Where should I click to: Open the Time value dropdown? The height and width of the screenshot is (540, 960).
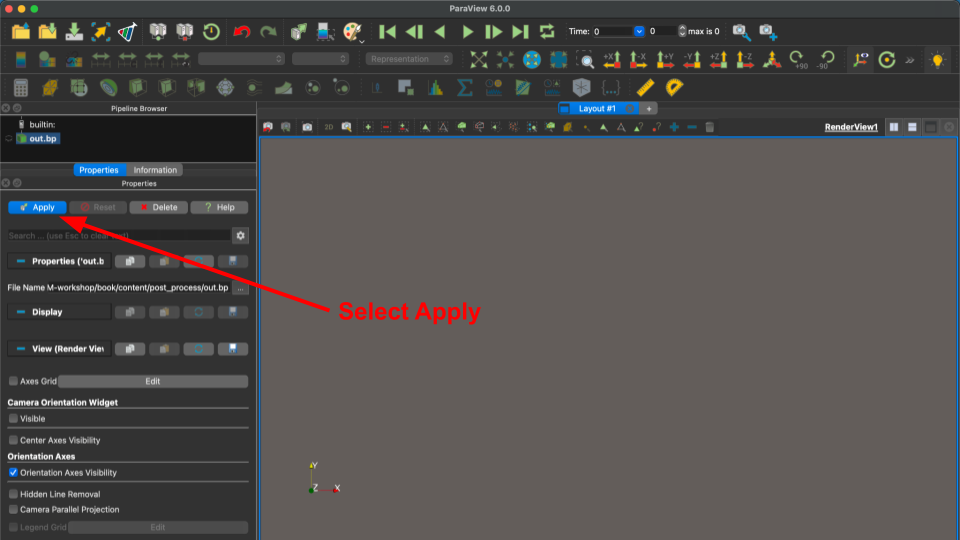point(639,31)
